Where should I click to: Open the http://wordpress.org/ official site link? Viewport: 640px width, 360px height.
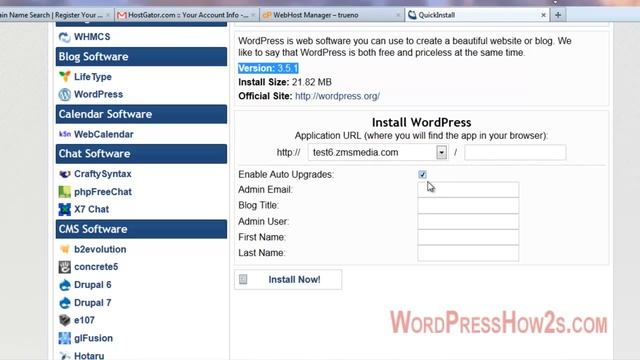point(337,96)
